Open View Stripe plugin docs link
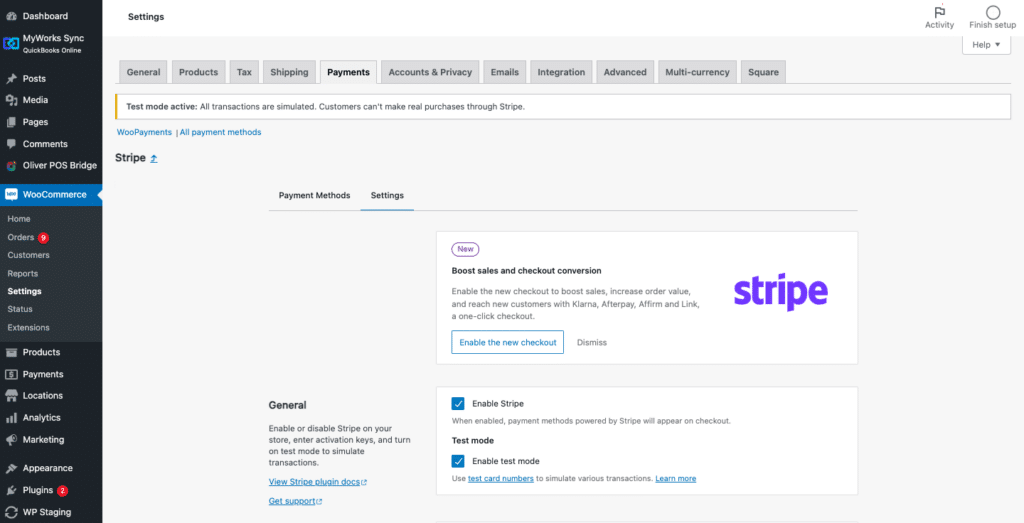1024x523 pixels. (318, 482)
